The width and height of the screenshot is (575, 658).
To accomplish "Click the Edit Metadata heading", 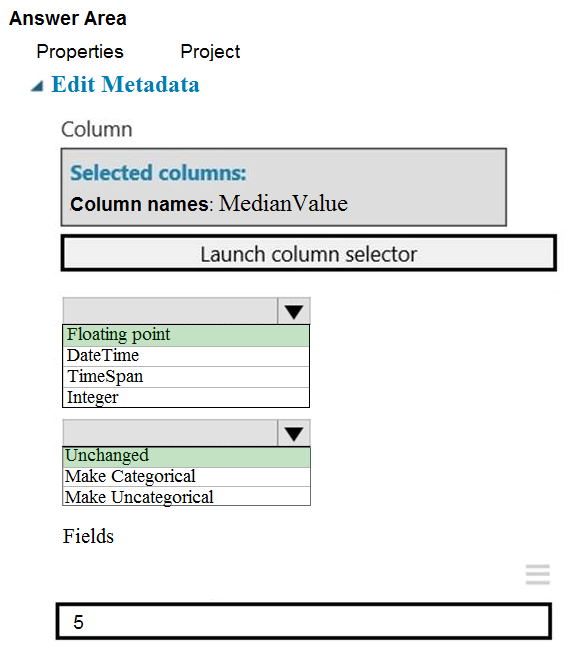I will [x=125, y=84].
